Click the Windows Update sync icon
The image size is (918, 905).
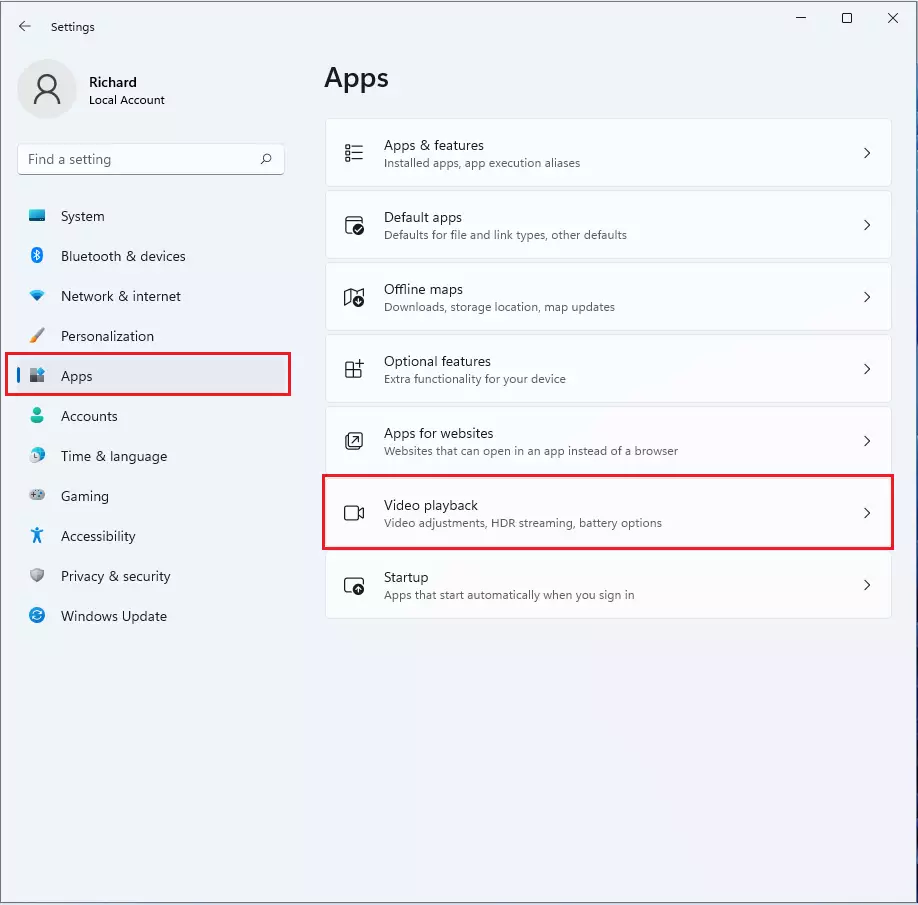point(37,615)
